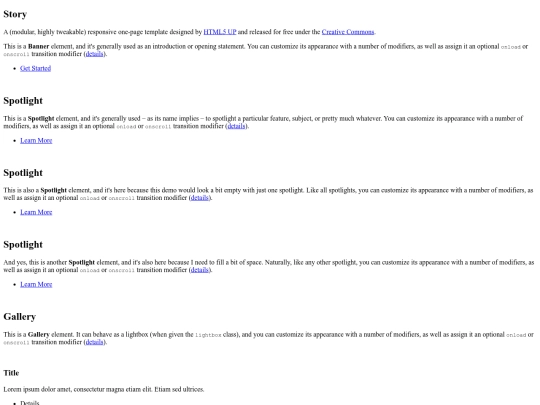Open details link in 'another Spotlight' paragraph
540x405 pixels.
coord(200,270)
